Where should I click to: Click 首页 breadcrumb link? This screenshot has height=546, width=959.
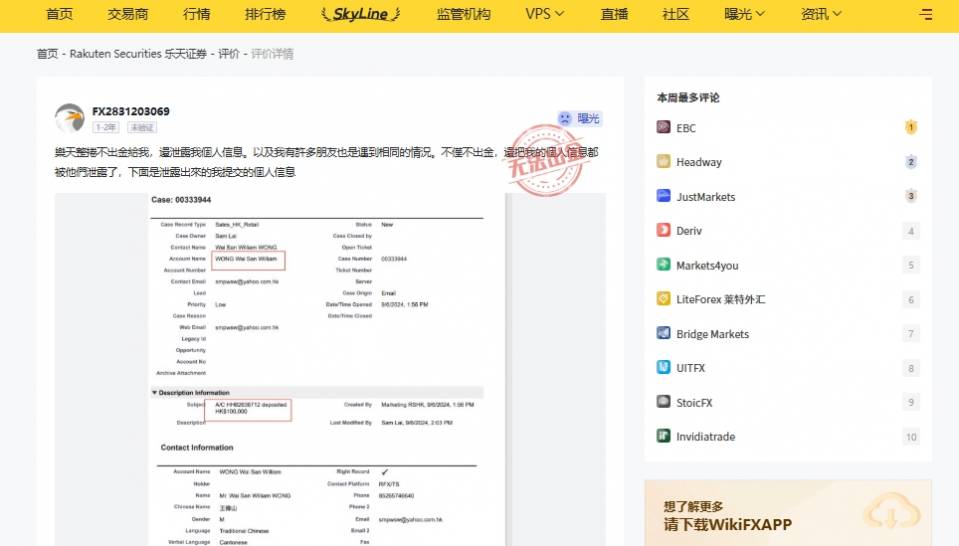pyautogui.click(x=47, y=54)
